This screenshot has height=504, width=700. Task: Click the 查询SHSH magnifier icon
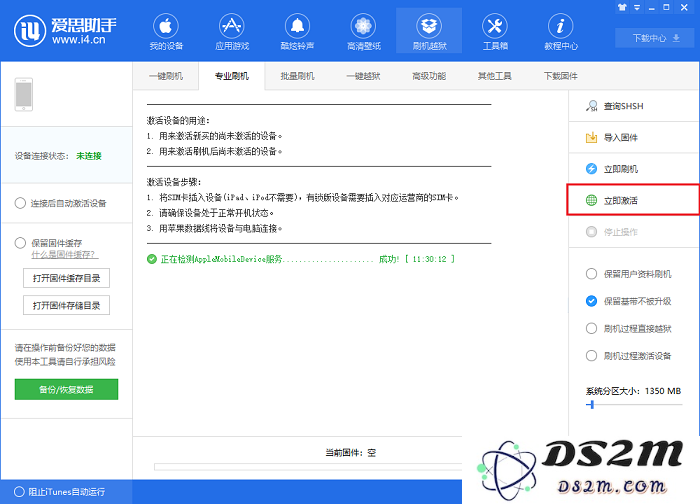tap(592, 106)
